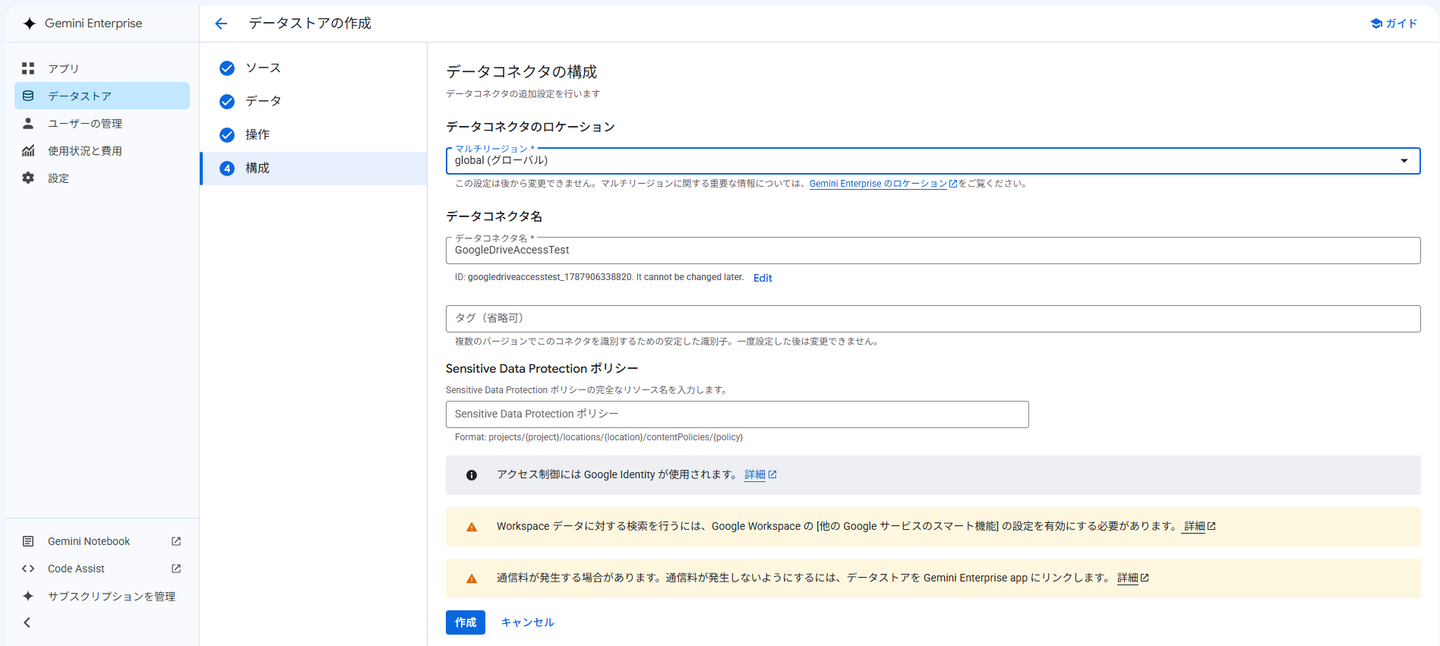Image resolution: width=1440 pixels, height=646 pixels.
Task: Click the 使用状況と費用 chart icon
Action: click(28, 151)
